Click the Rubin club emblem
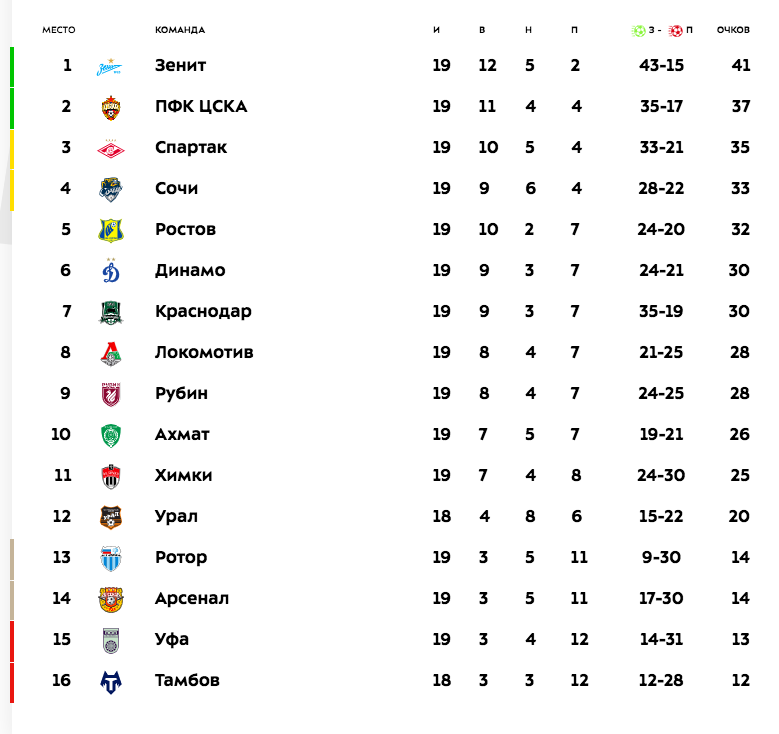Viewport: 779px width, 734px height. point(111,394)
